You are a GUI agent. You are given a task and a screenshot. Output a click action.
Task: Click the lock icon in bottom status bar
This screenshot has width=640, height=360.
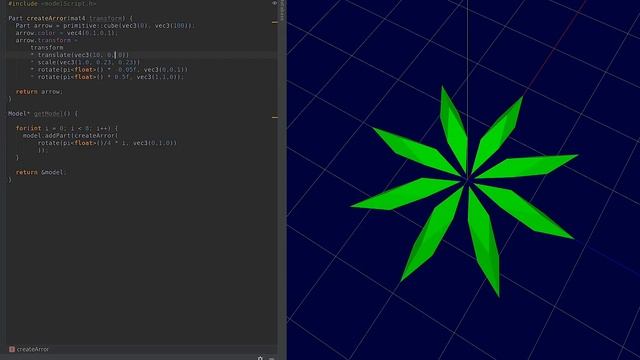[x=260, y=358]
